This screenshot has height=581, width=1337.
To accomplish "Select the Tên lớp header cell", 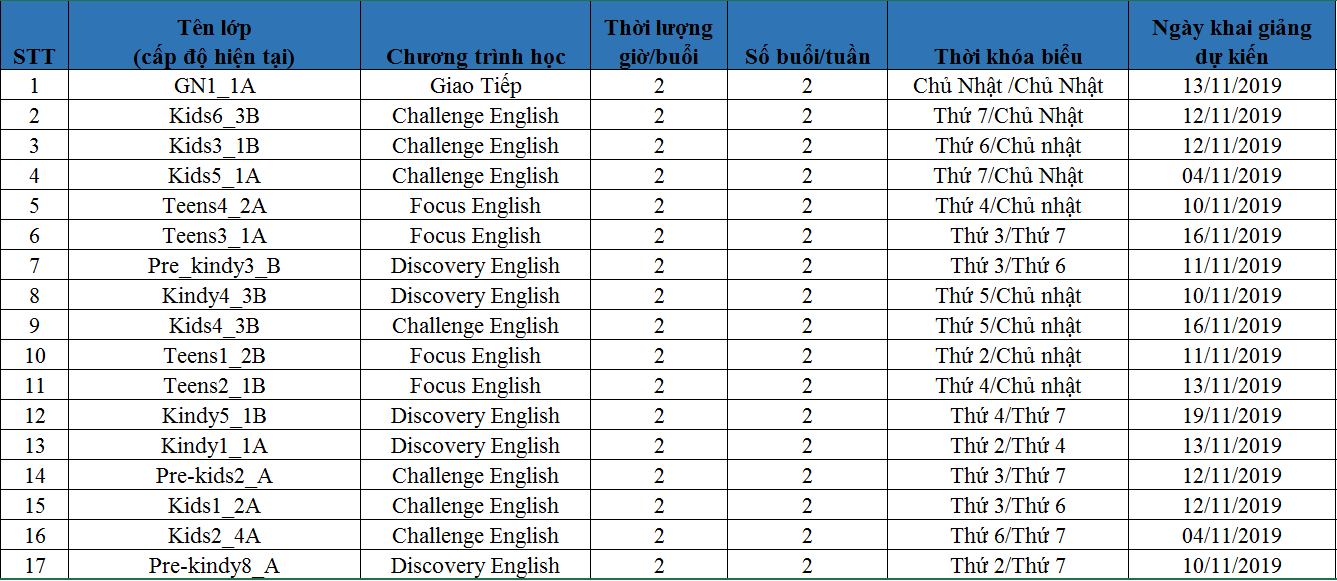I will tap(214, 42).
